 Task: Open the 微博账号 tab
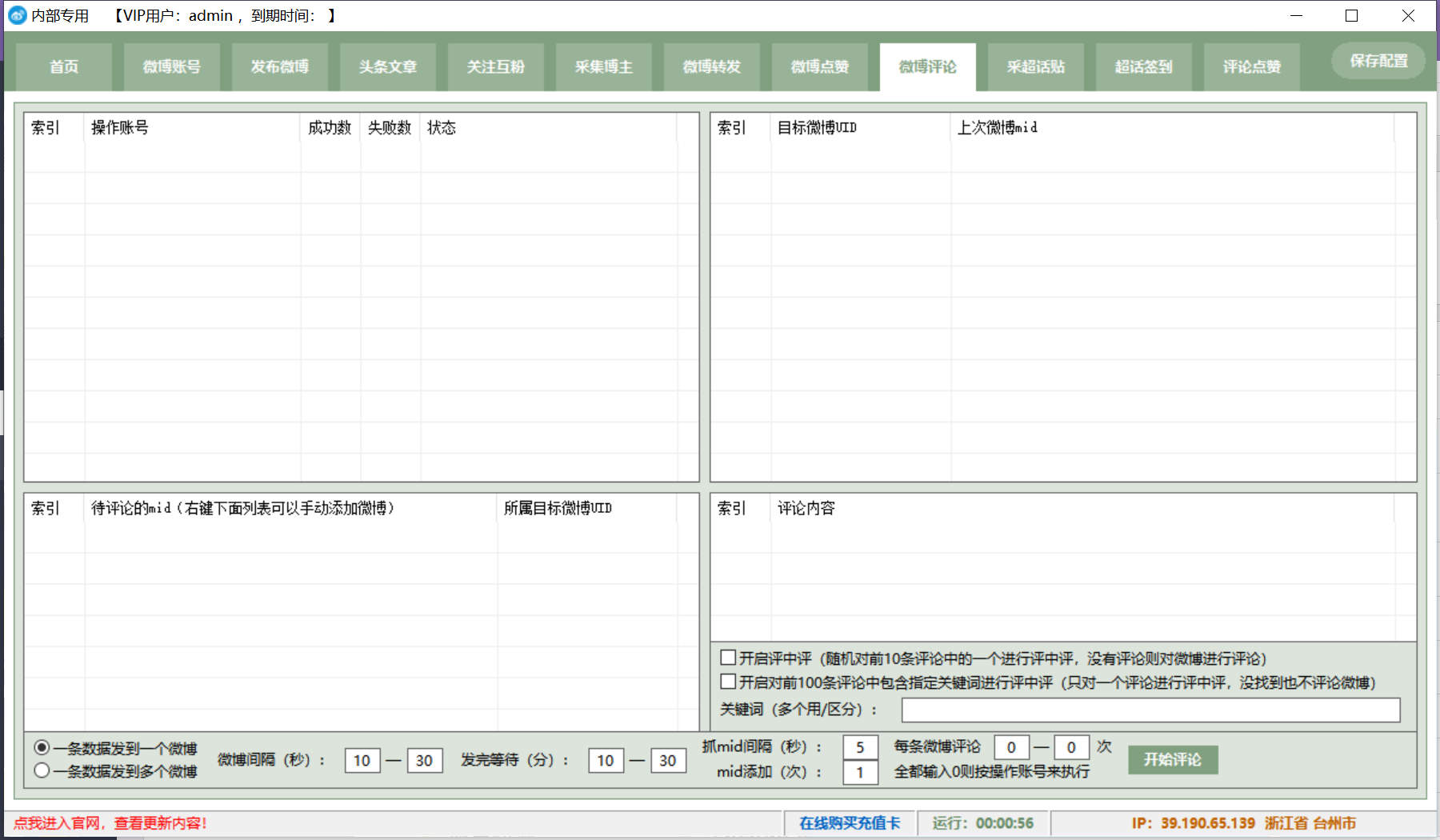(172, 67)
